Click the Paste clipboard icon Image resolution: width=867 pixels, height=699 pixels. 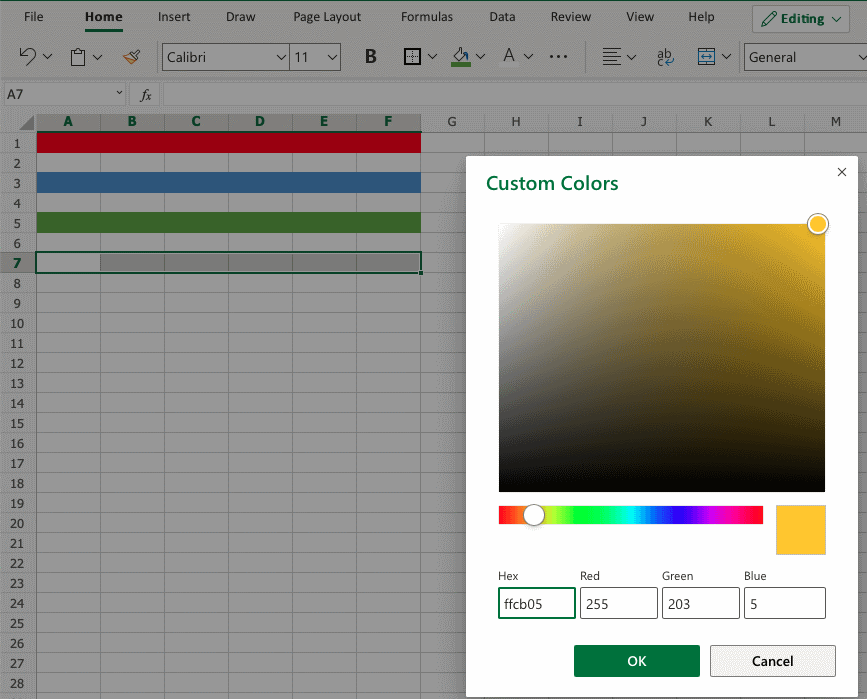tap(78, 57)
